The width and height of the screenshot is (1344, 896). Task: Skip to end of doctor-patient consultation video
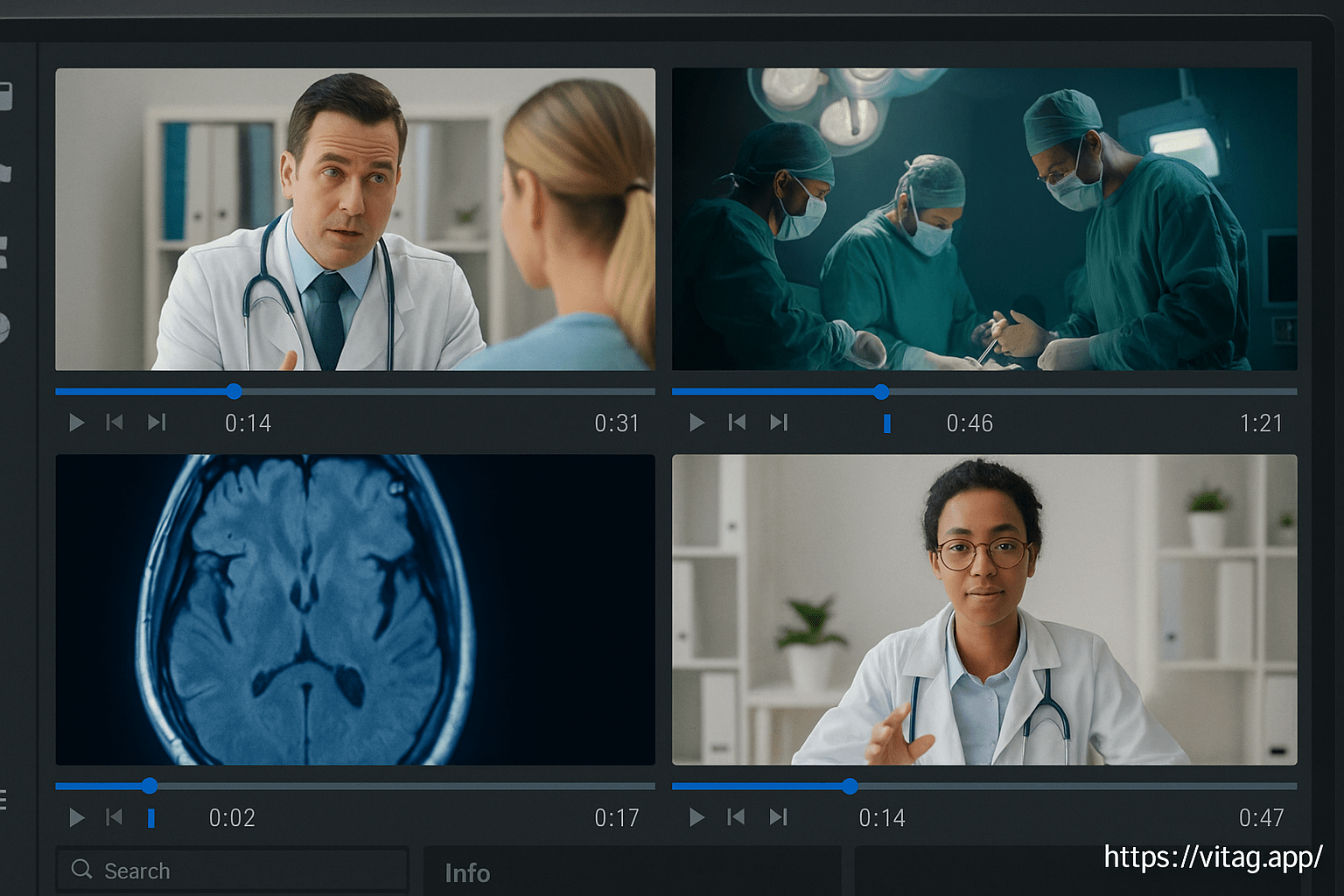(x=157, y=423)
